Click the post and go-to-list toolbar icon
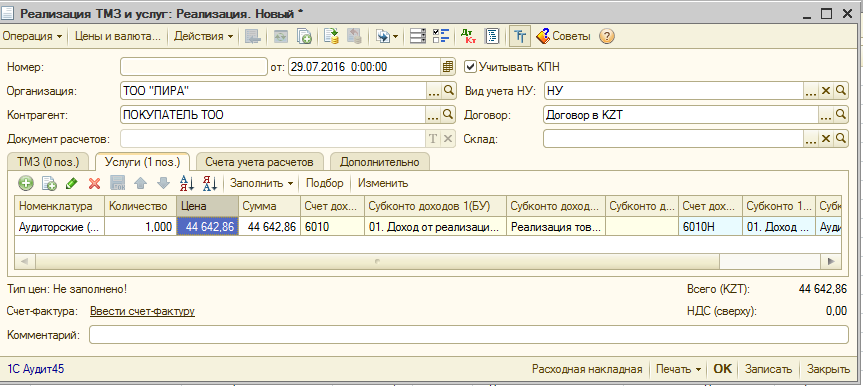 tap(253, 36)
